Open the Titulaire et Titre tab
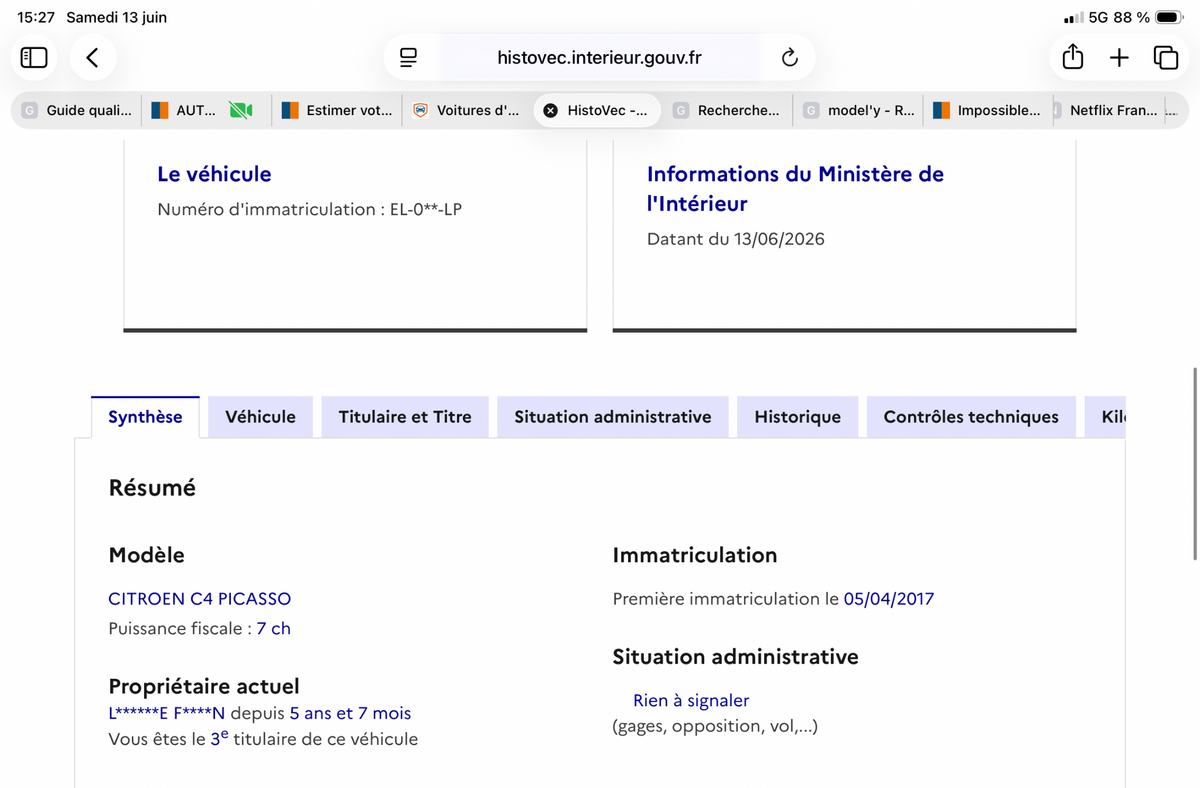This screenshot has height=788, width=1200. (x=405, y=417)
